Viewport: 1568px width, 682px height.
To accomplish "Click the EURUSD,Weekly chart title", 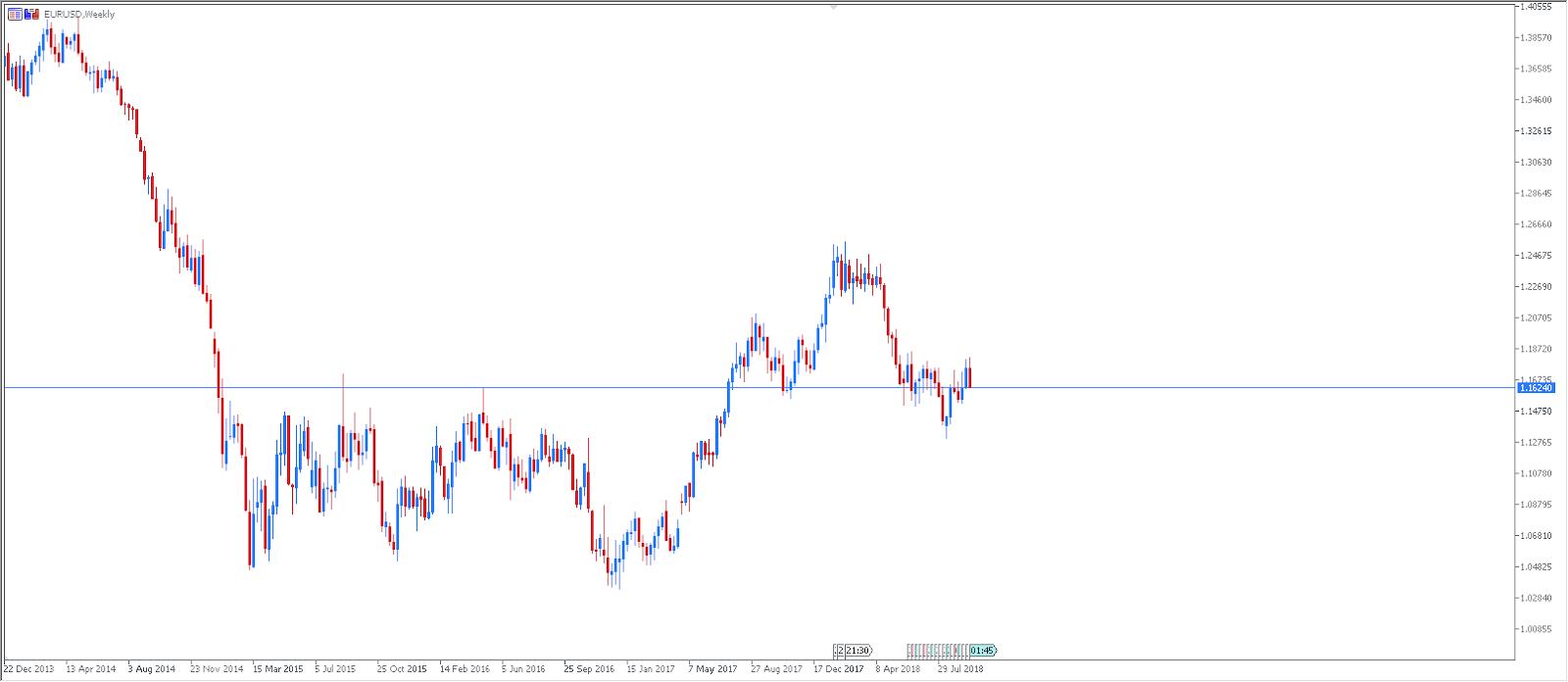I will pyautogui.click(x=79, y=15).
